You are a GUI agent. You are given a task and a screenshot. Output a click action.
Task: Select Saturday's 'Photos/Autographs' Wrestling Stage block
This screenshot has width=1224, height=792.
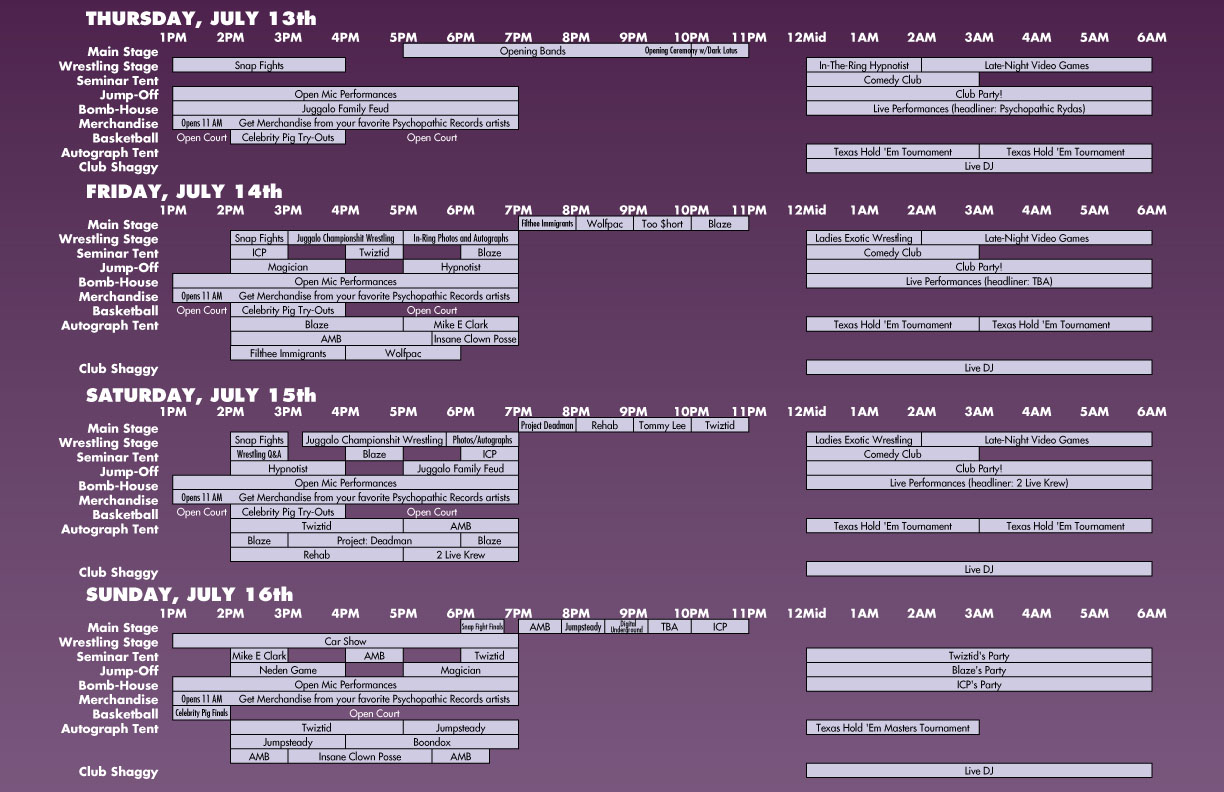tap(482, 440)
